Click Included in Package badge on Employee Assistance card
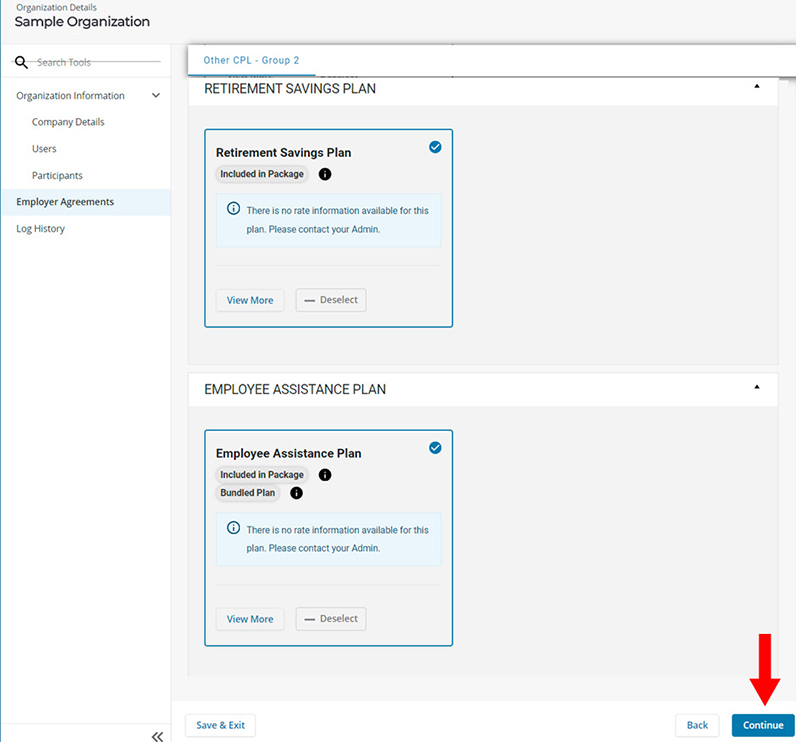 (x=262, y=475)
